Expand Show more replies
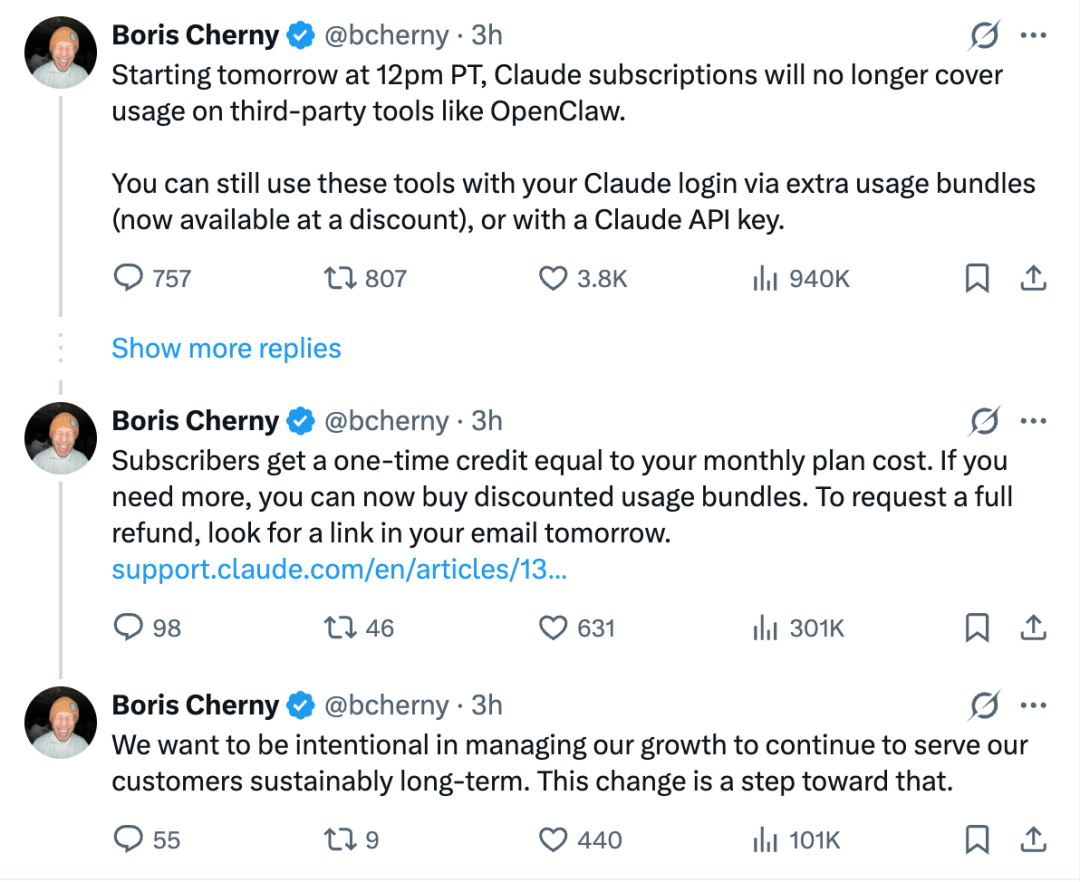This screenshot has width=1080, height=882. pos(226,348)
